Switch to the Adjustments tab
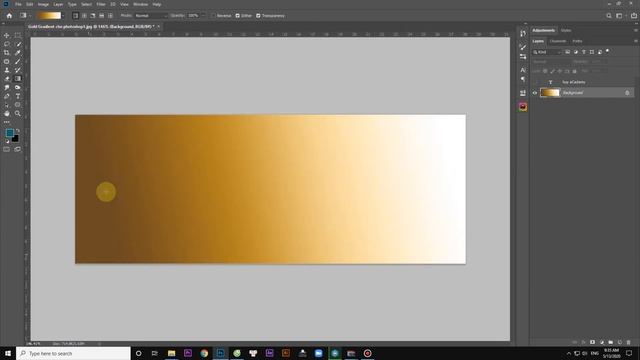This screenshot has width=640, height=360. 543,30
